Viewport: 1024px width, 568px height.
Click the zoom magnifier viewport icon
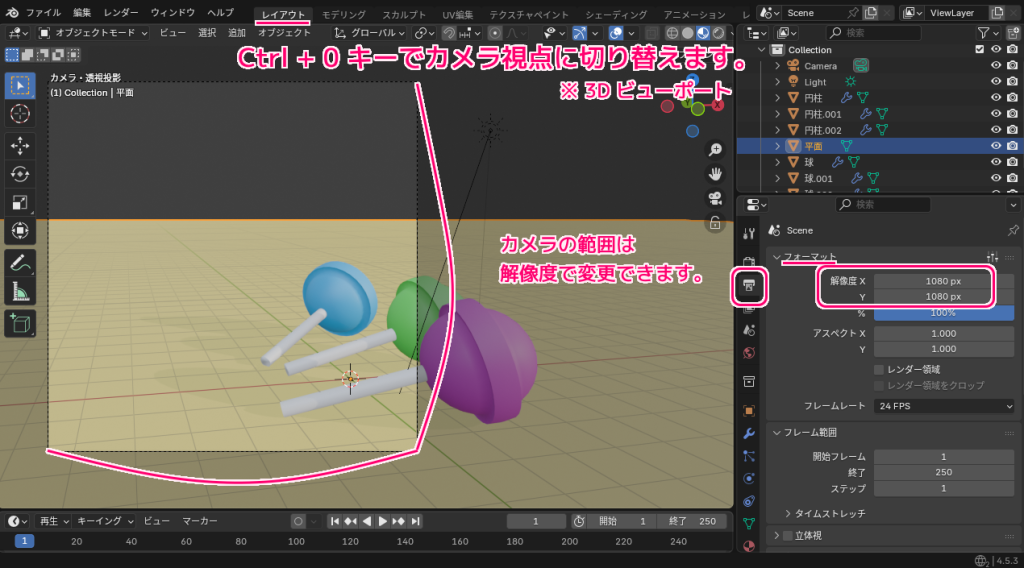click(x=715, y=150)
